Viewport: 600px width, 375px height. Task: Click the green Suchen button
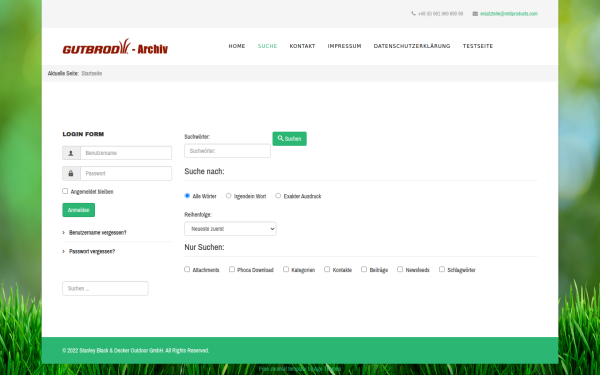[289, 139]
